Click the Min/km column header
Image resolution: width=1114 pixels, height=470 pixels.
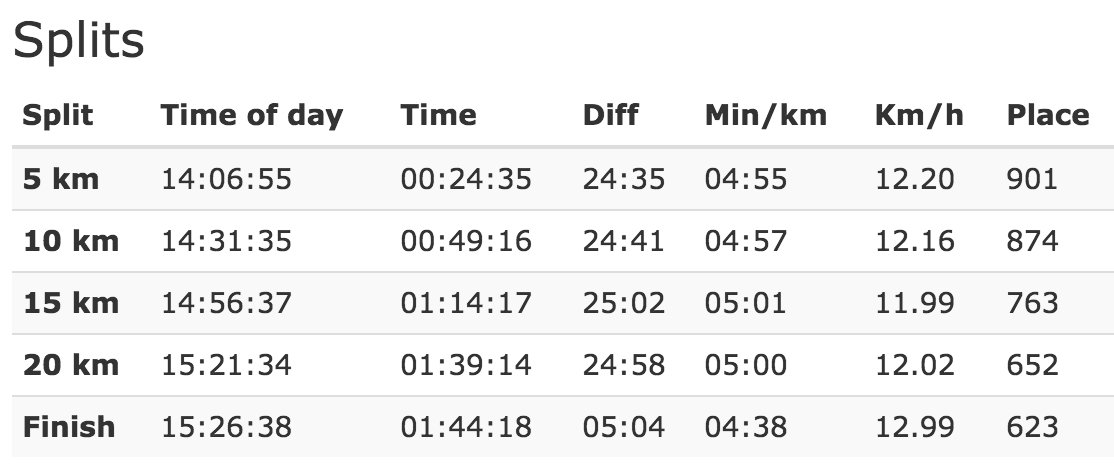point(765,115)
